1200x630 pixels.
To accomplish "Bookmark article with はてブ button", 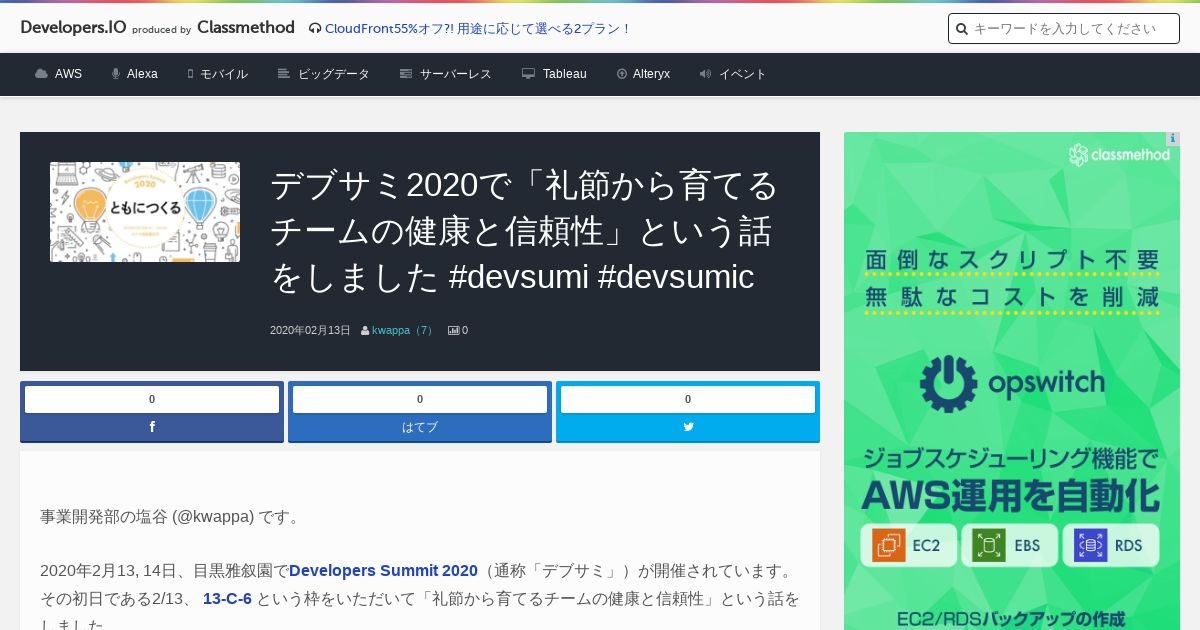I will 420,427.
